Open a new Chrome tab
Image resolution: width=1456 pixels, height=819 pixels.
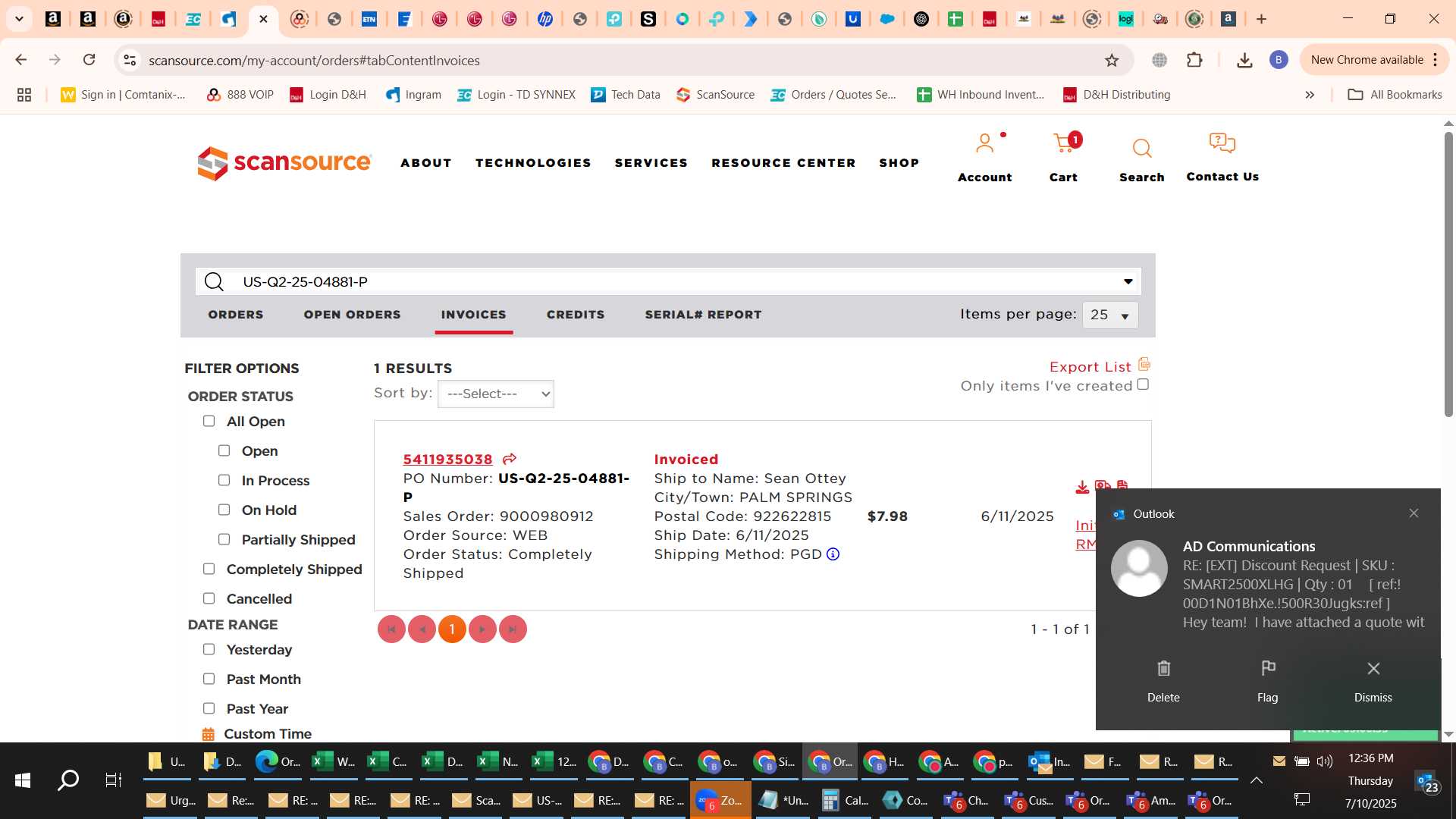click(1262, 19)
